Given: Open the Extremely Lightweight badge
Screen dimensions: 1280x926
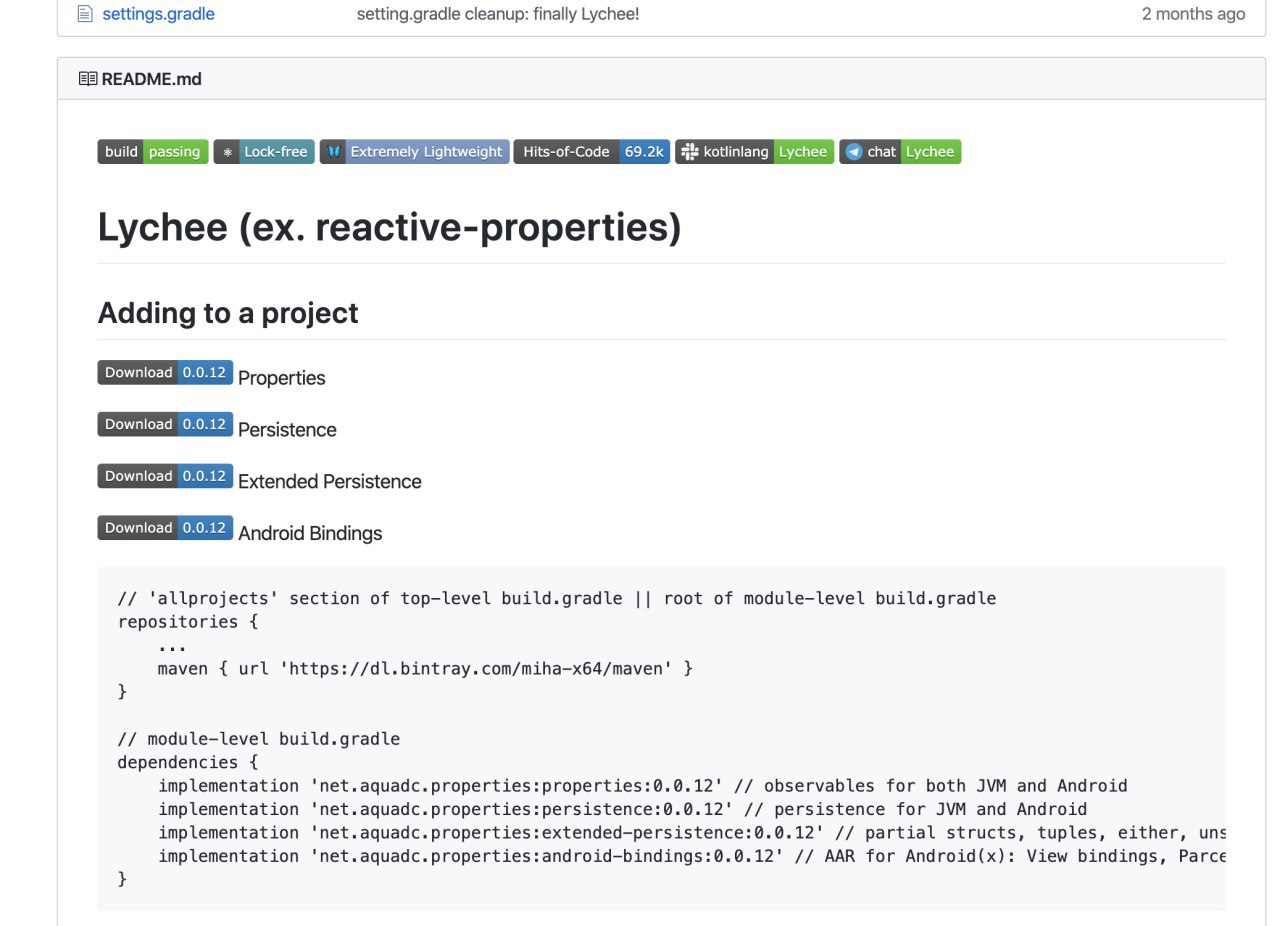Looking at the screenshot, I should [415, 152].
